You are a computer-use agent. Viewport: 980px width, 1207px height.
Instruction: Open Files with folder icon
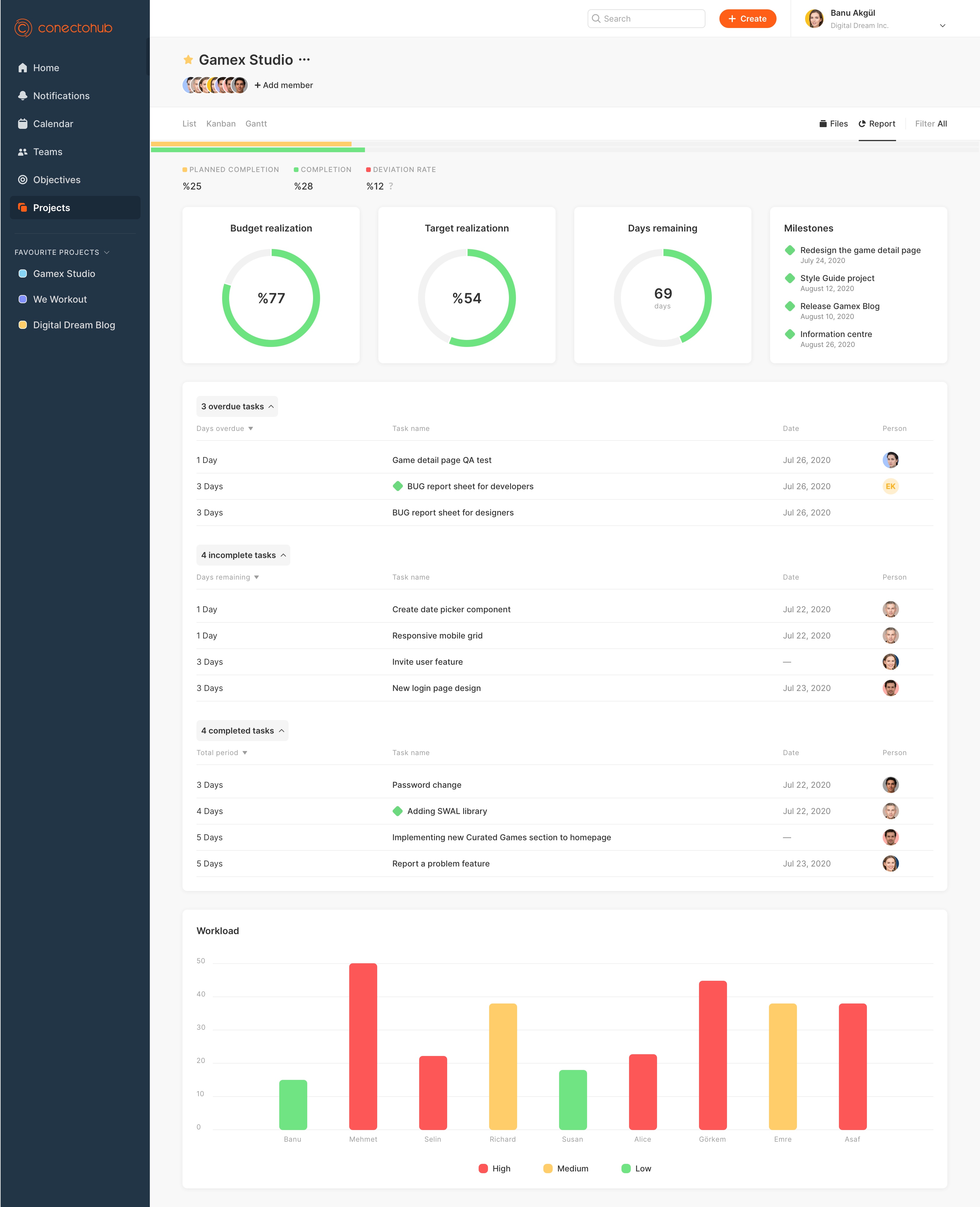click(833, 124)
